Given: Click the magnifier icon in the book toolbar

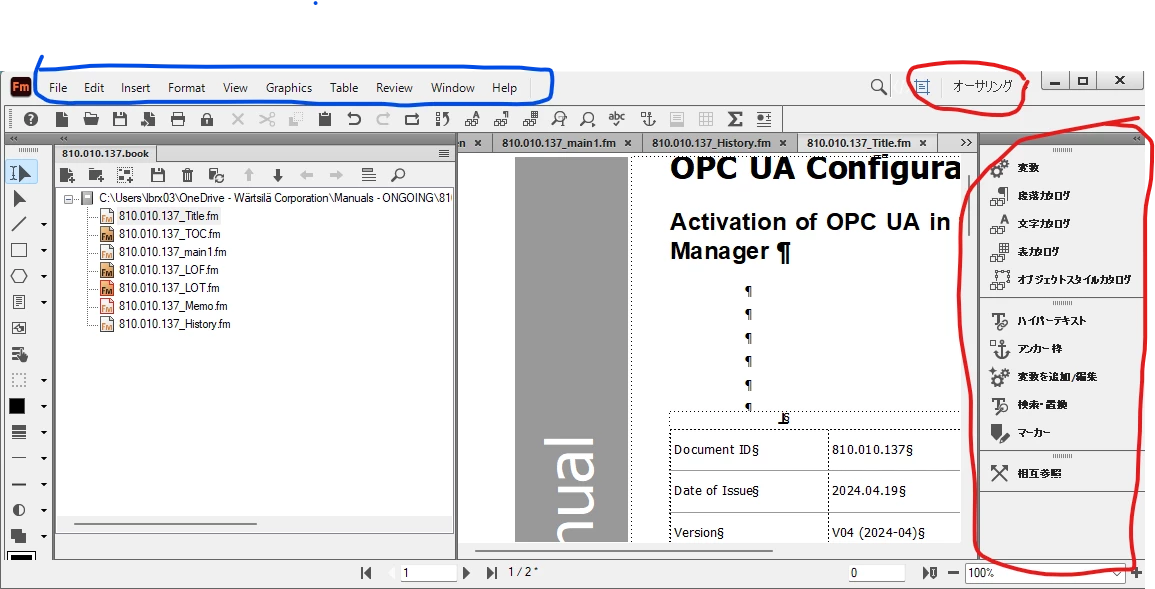Looking at the screenshot, I should (x=398, y=174).
